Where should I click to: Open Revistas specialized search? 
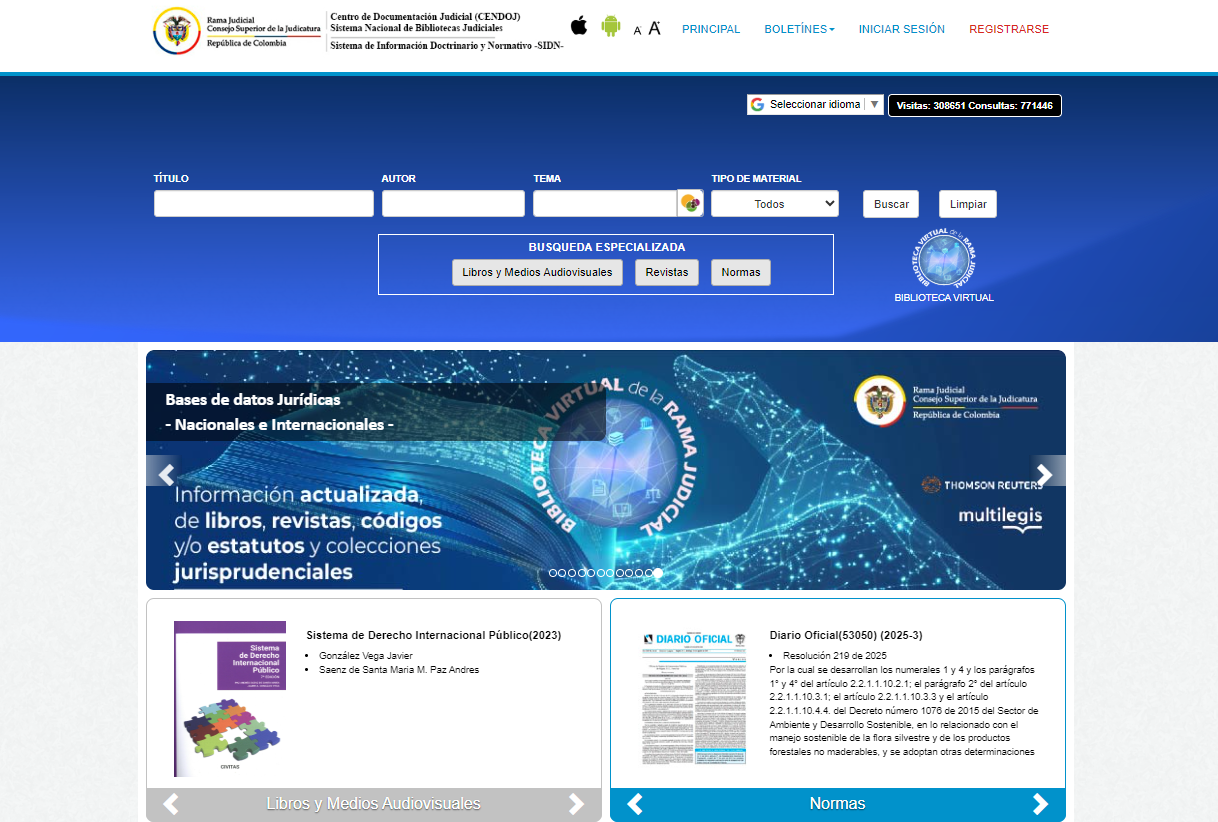(667, 272)
